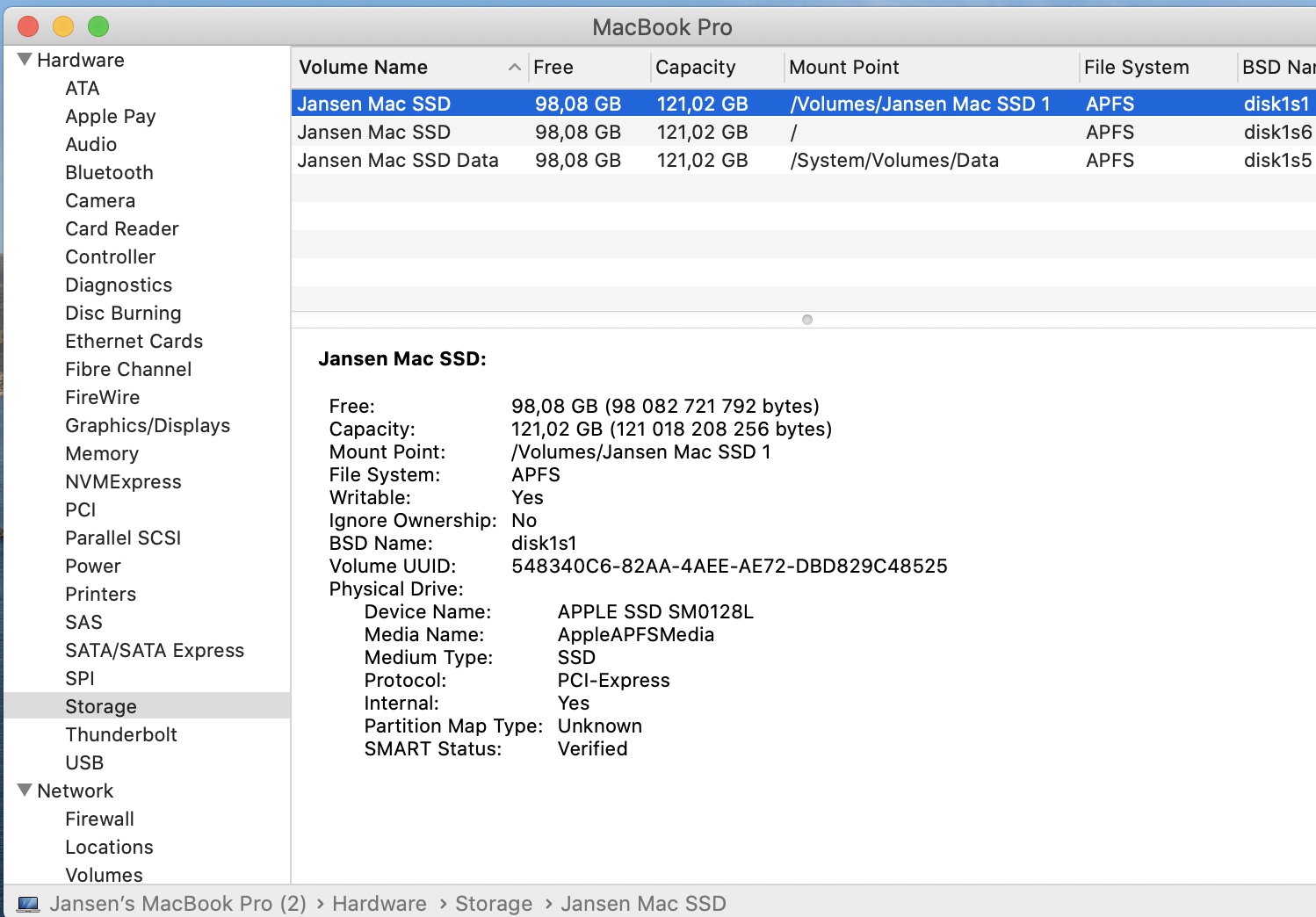Select Firewall under Network
1316x917 pixels.
point(100,820)
